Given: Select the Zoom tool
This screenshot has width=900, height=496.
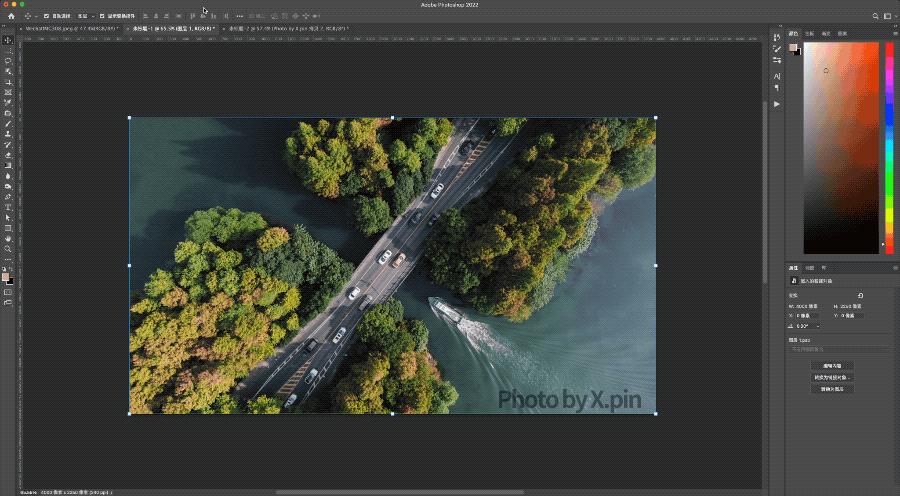Looking at the screenshot, I should 8,249.
